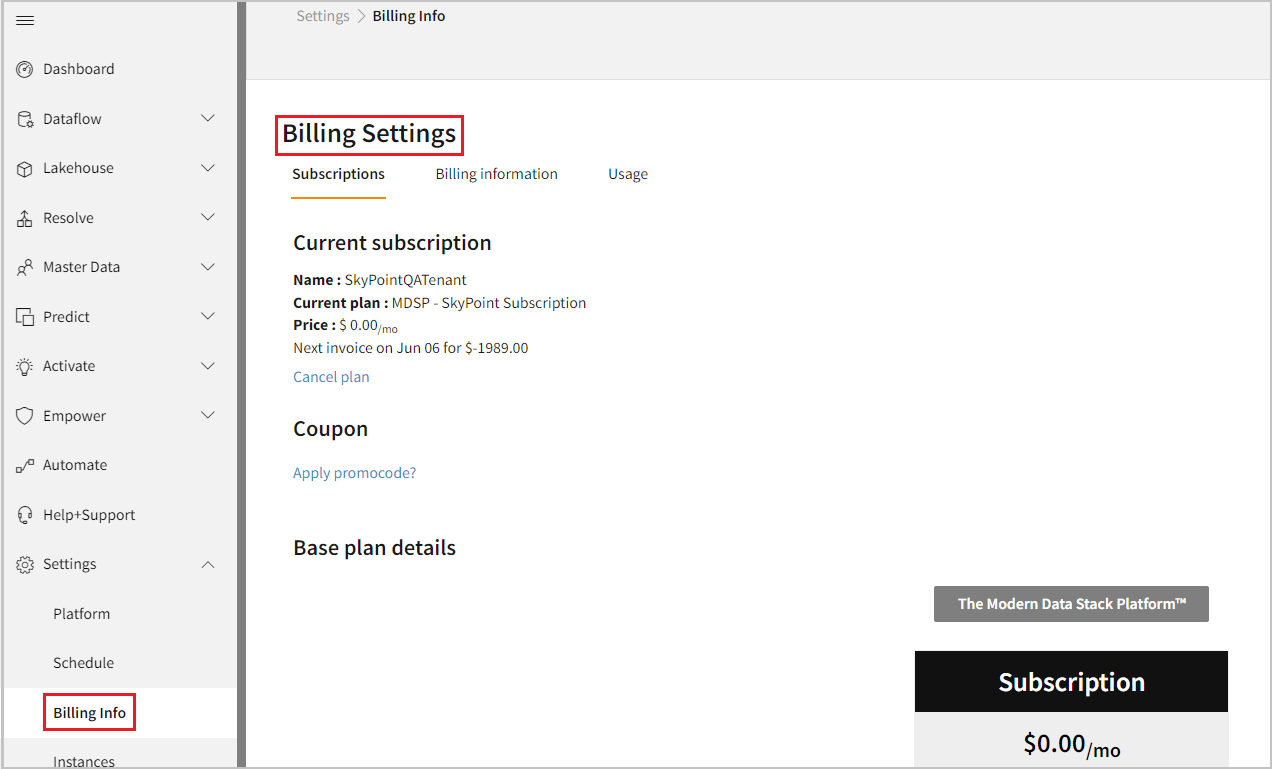Screen dimensions: 1272x769
Task: Click the Empower shield icon
Action: (25, 416)
